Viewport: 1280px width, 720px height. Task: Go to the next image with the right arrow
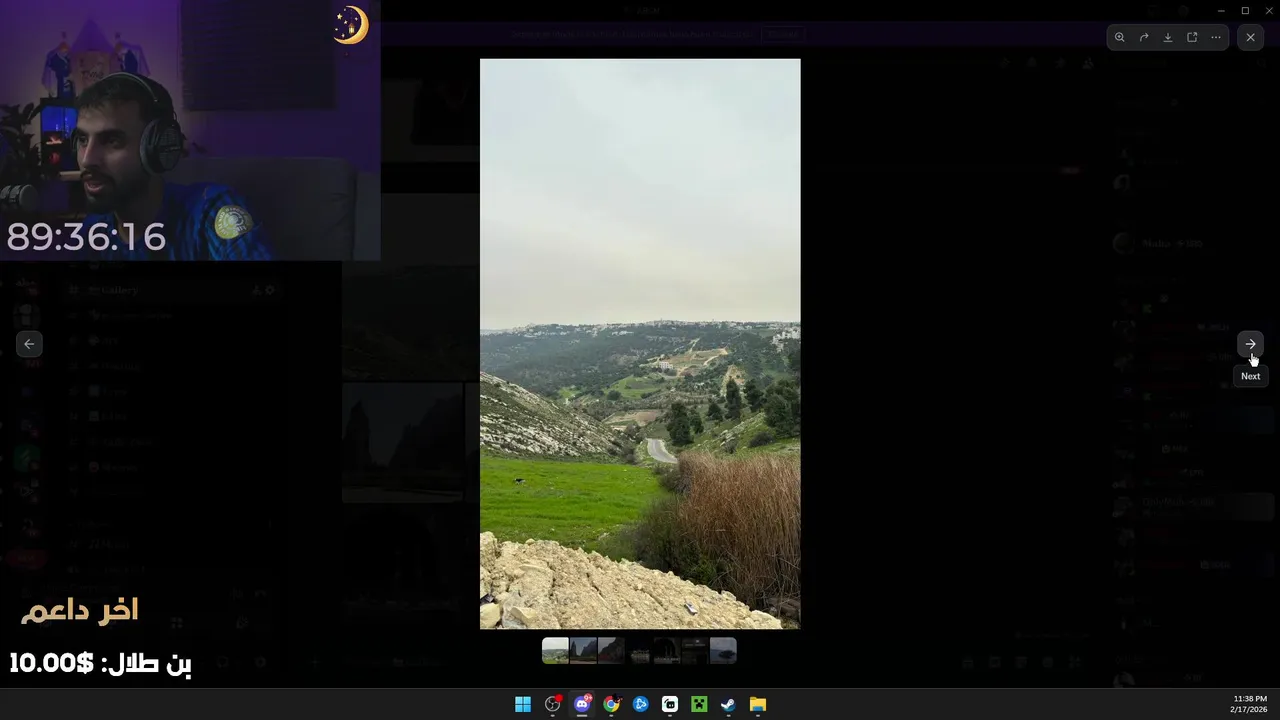tap(1250, 344)
